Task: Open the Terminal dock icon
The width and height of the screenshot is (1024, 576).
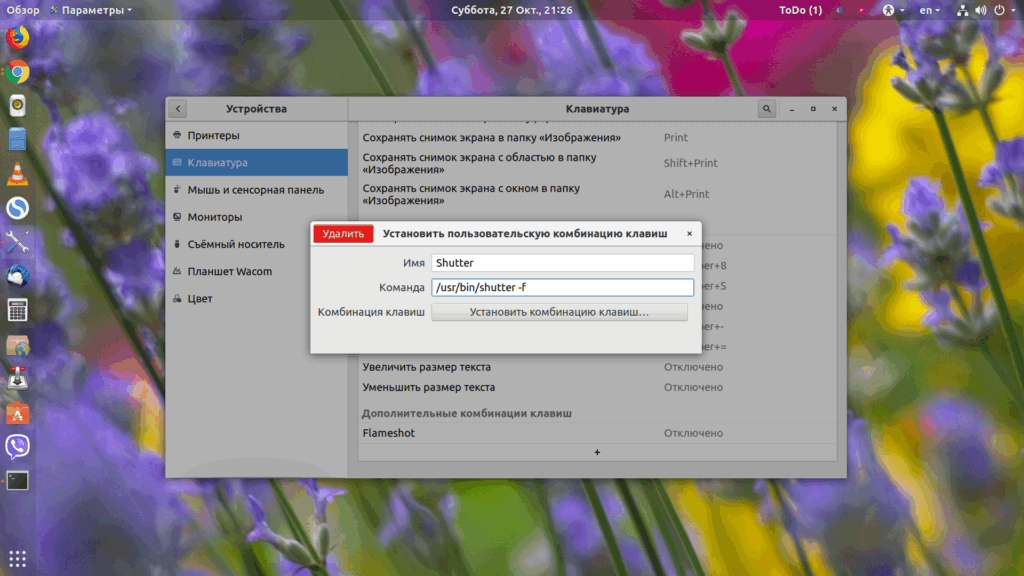Action: (18, 481)
